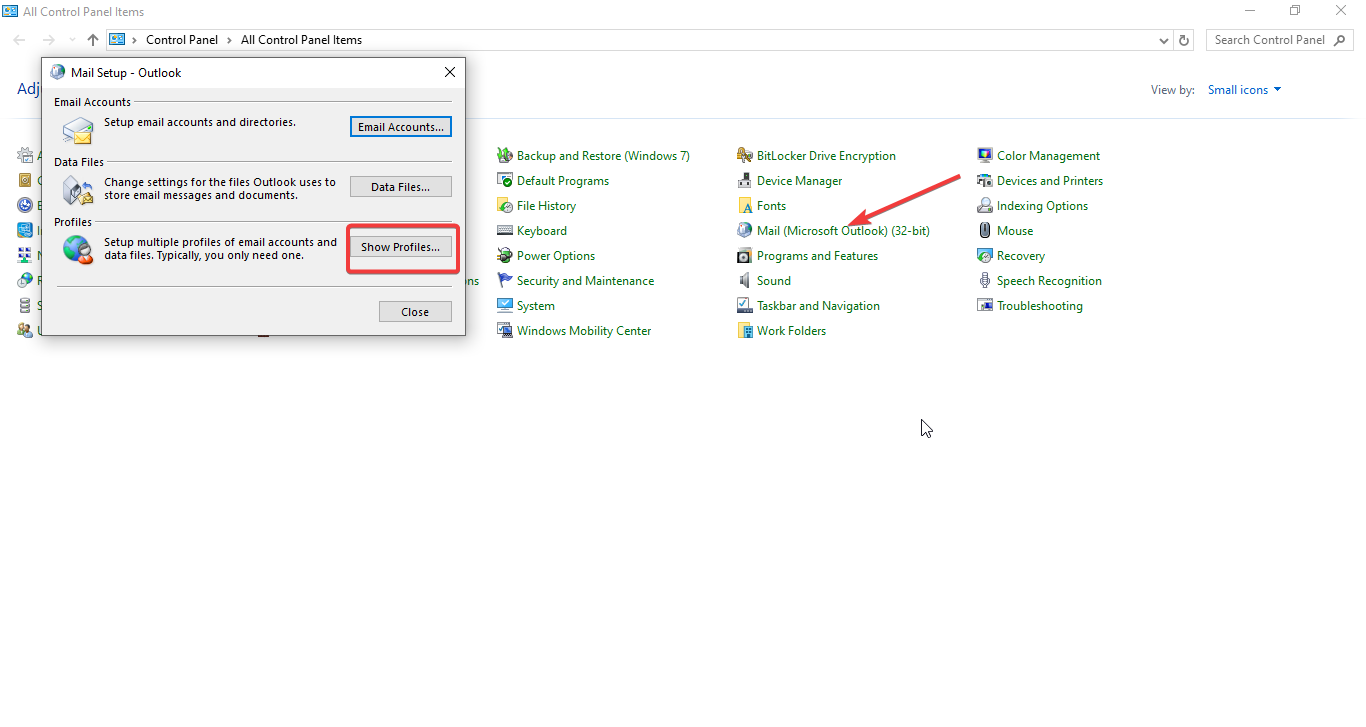Viewport: 1366px width, 727px height.
Task: Click the Email Accounts button
Action: (x=400, y=126)
